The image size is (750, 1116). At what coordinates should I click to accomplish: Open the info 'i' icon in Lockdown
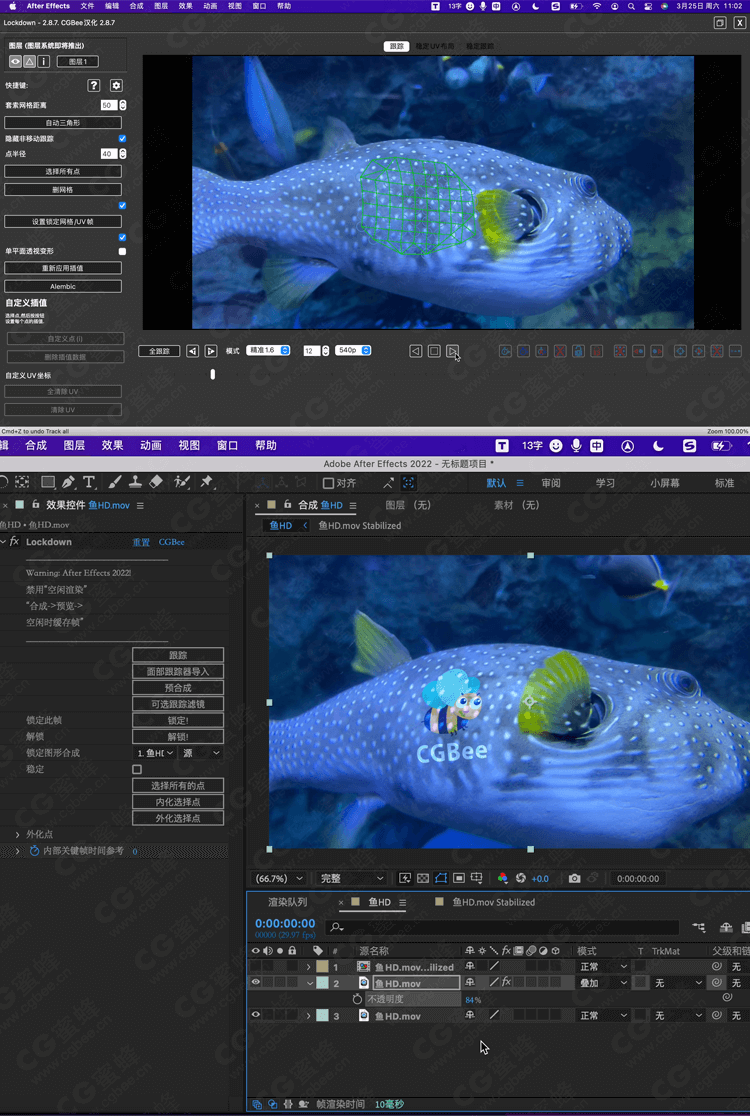point(43,61)
